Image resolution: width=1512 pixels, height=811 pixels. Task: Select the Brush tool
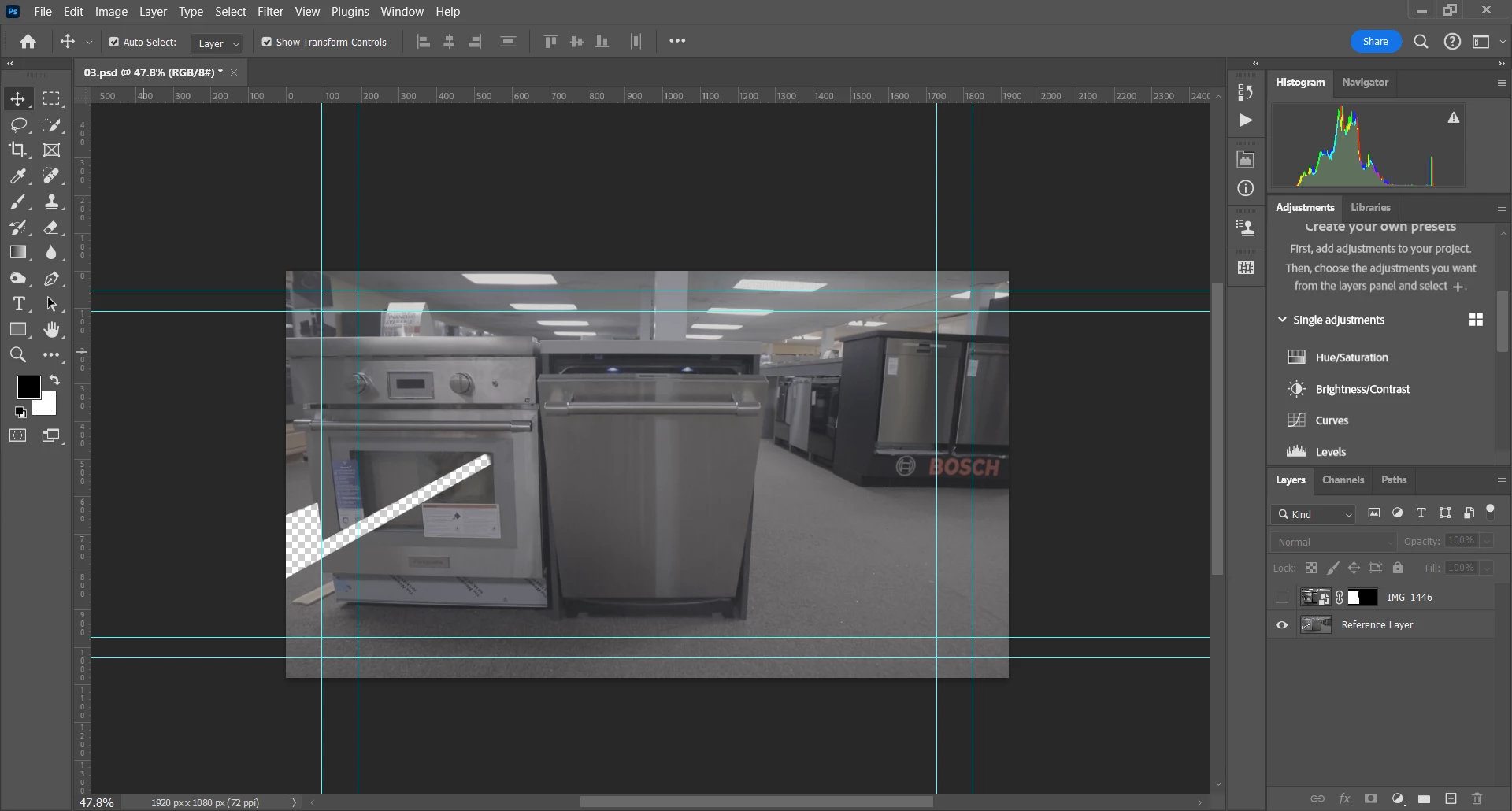click(x=17, y=202)
